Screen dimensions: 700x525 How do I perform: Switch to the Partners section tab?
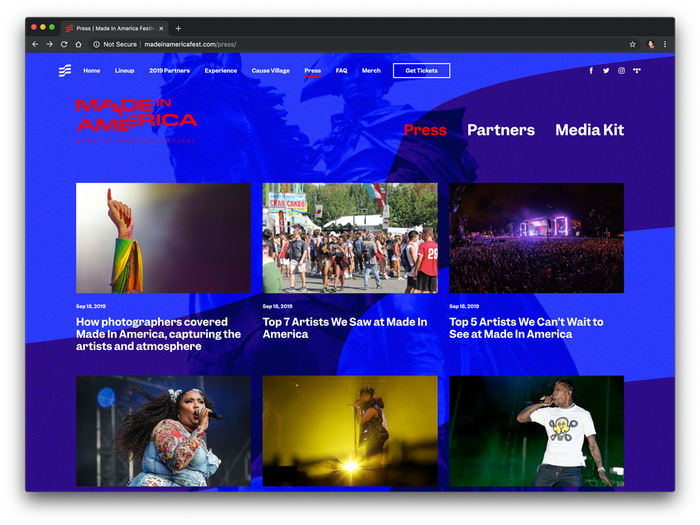[x=501, y=130]
